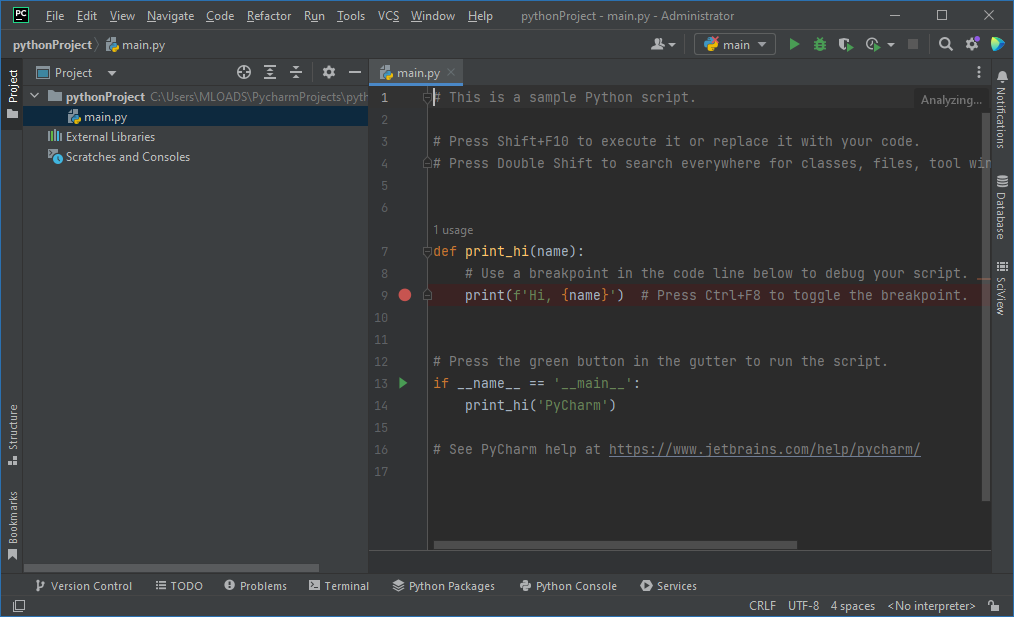Select opened file crosshair icon in Project panel
1014x617 pixels.
244,72
